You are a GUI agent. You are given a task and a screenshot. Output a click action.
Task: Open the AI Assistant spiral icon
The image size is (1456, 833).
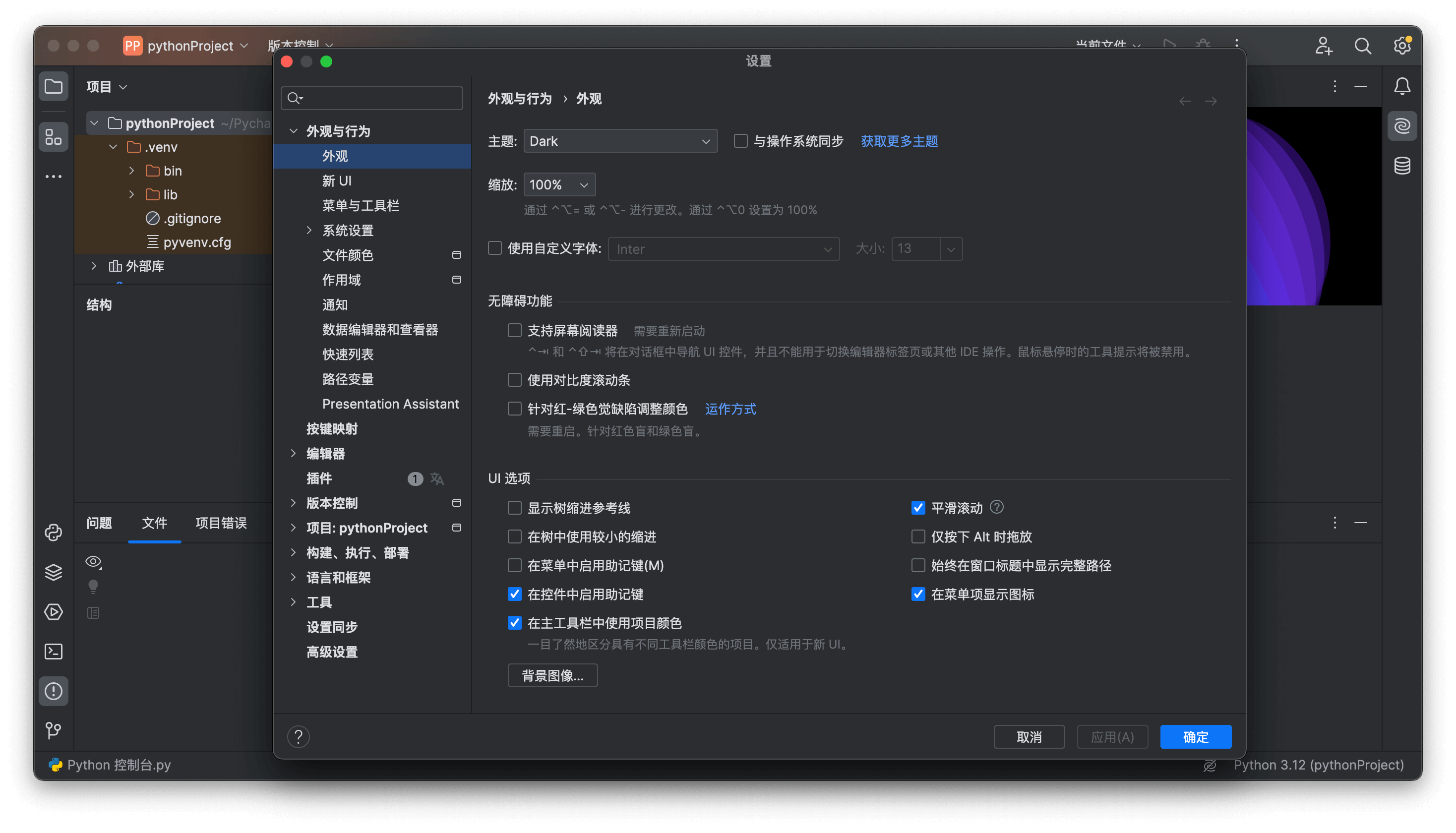[x=1401, y=126]
